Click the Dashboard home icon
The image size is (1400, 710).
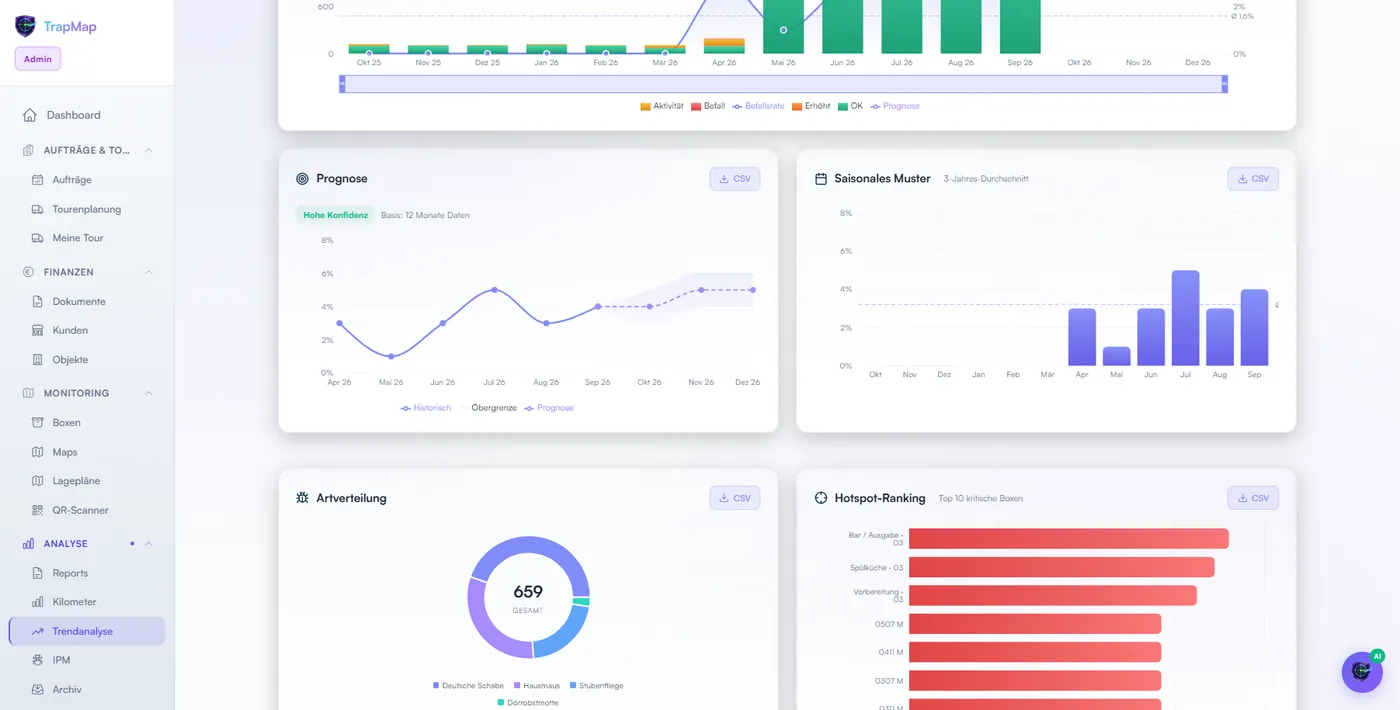point(30,115)
